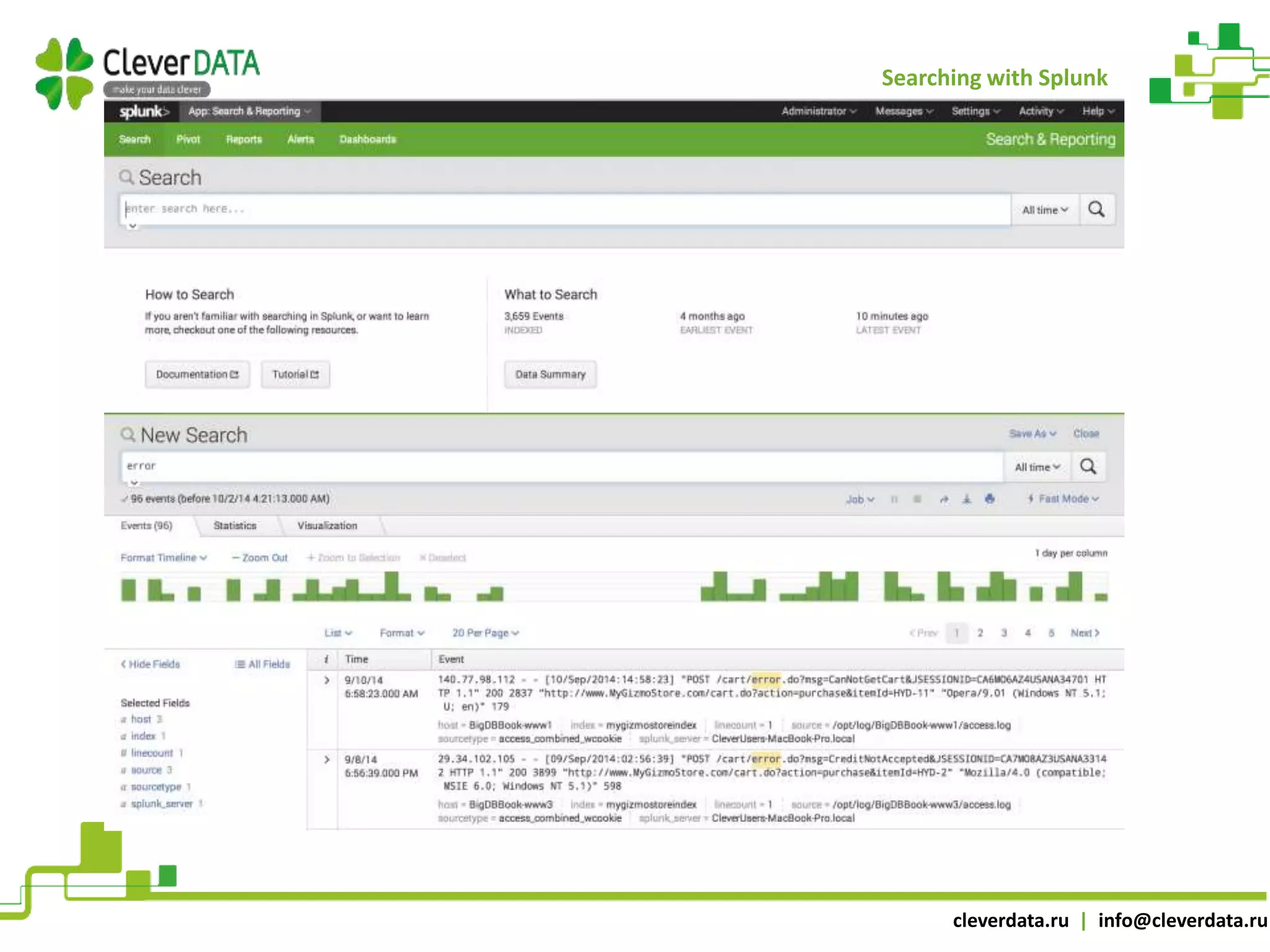The width and height of the screenshot is (1270, 952).
Task: Open the Administrator menu
Action: coord(819,112)
